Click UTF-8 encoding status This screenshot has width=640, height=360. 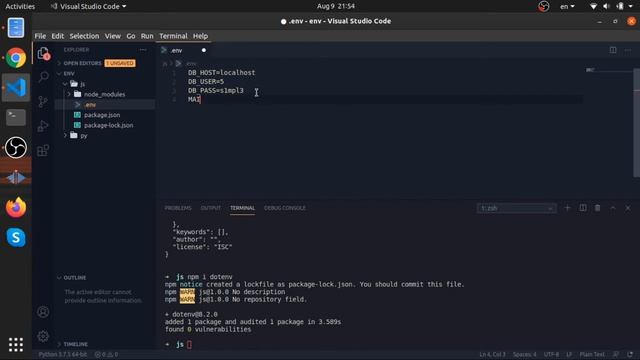551,354
